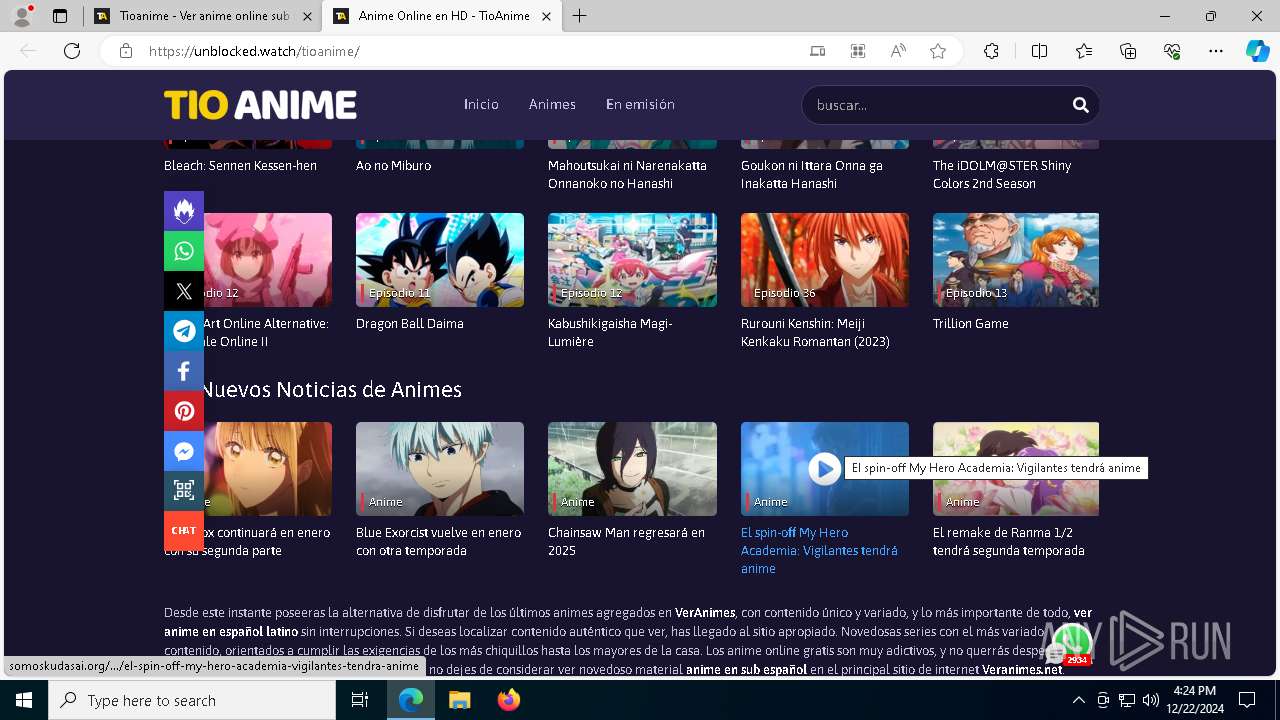Open Chainsaw Man regresará en 2025 link
Image resolution: width=1280 pixels, height=720 pixels.
[x=626, y=542]
